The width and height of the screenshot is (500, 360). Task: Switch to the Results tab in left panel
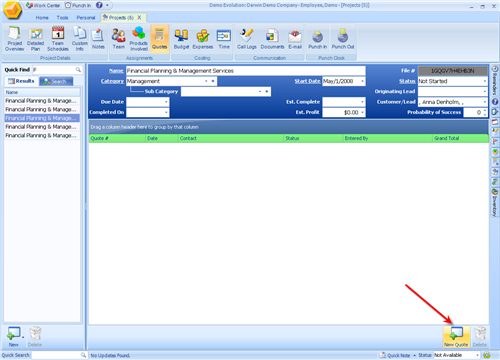pyautogui.click(x=21, y=81)
